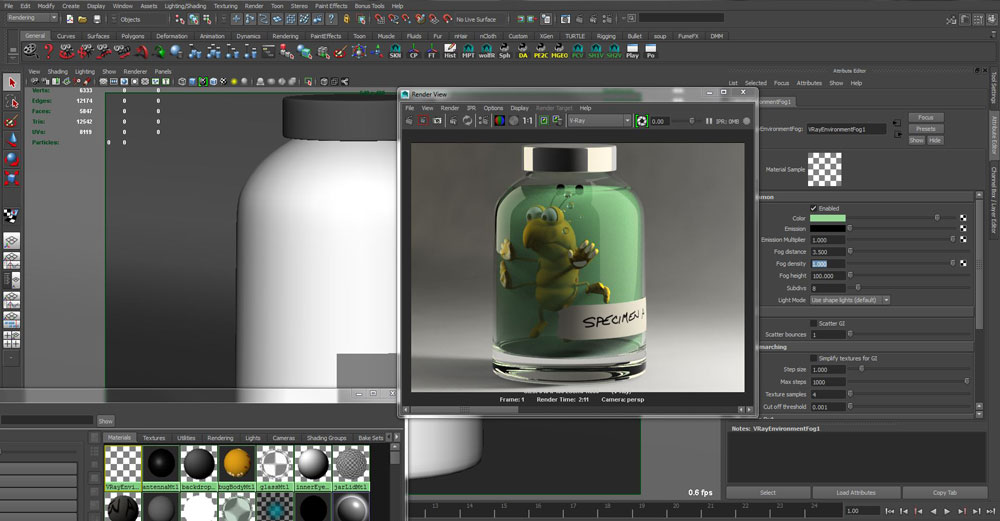Click the Max steps input field
Image resolution: width=1000 pixels, height=521 pixels.
click(827, 382)
